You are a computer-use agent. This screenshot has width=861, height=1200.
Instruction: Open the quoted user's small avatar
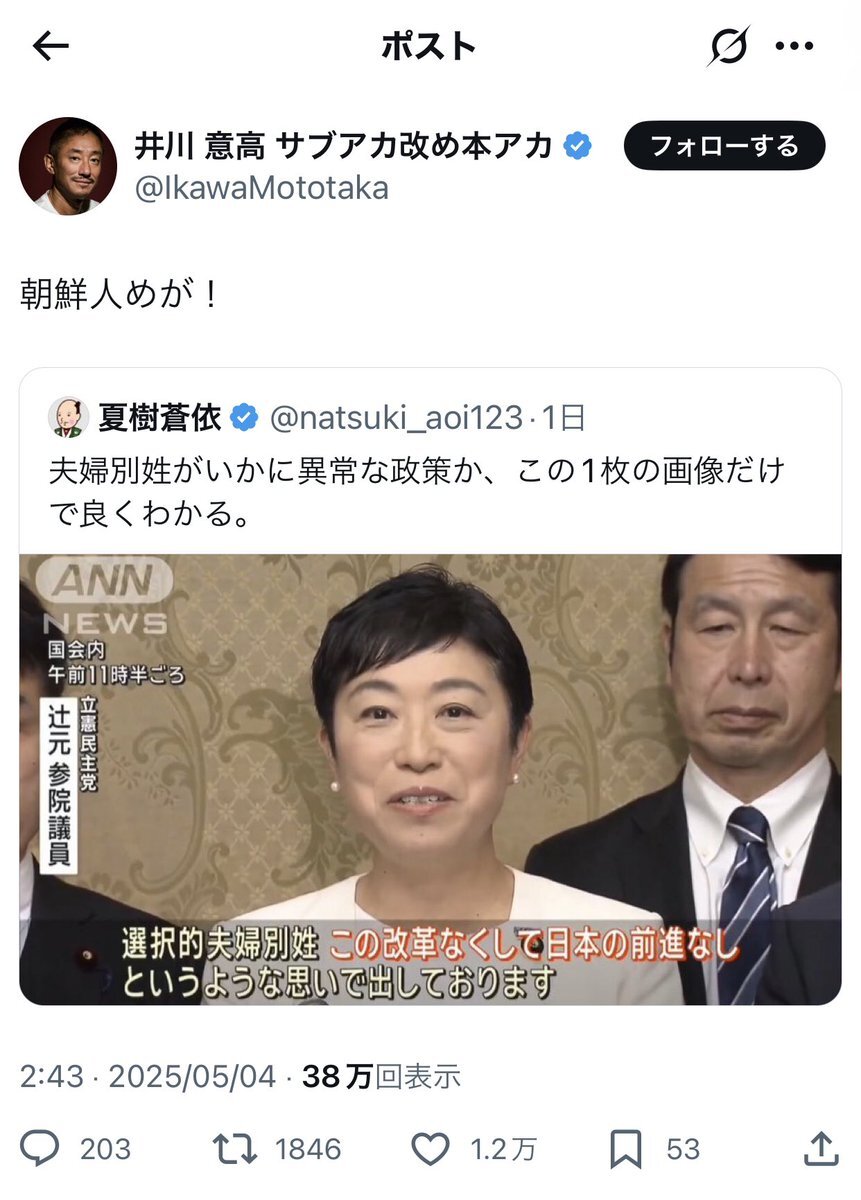68,417
